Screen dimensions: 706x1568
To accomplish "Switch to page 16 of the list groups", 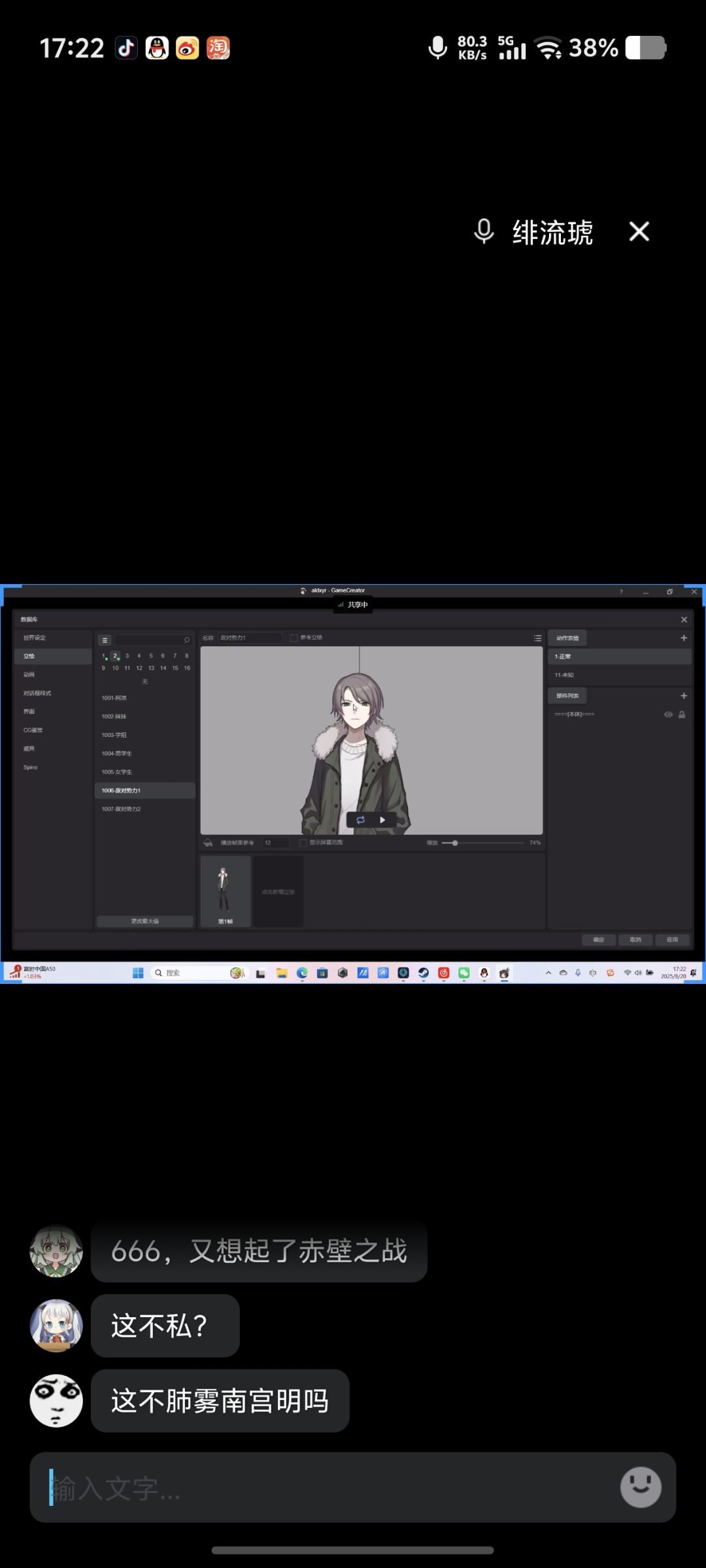I will pos(187,668).
